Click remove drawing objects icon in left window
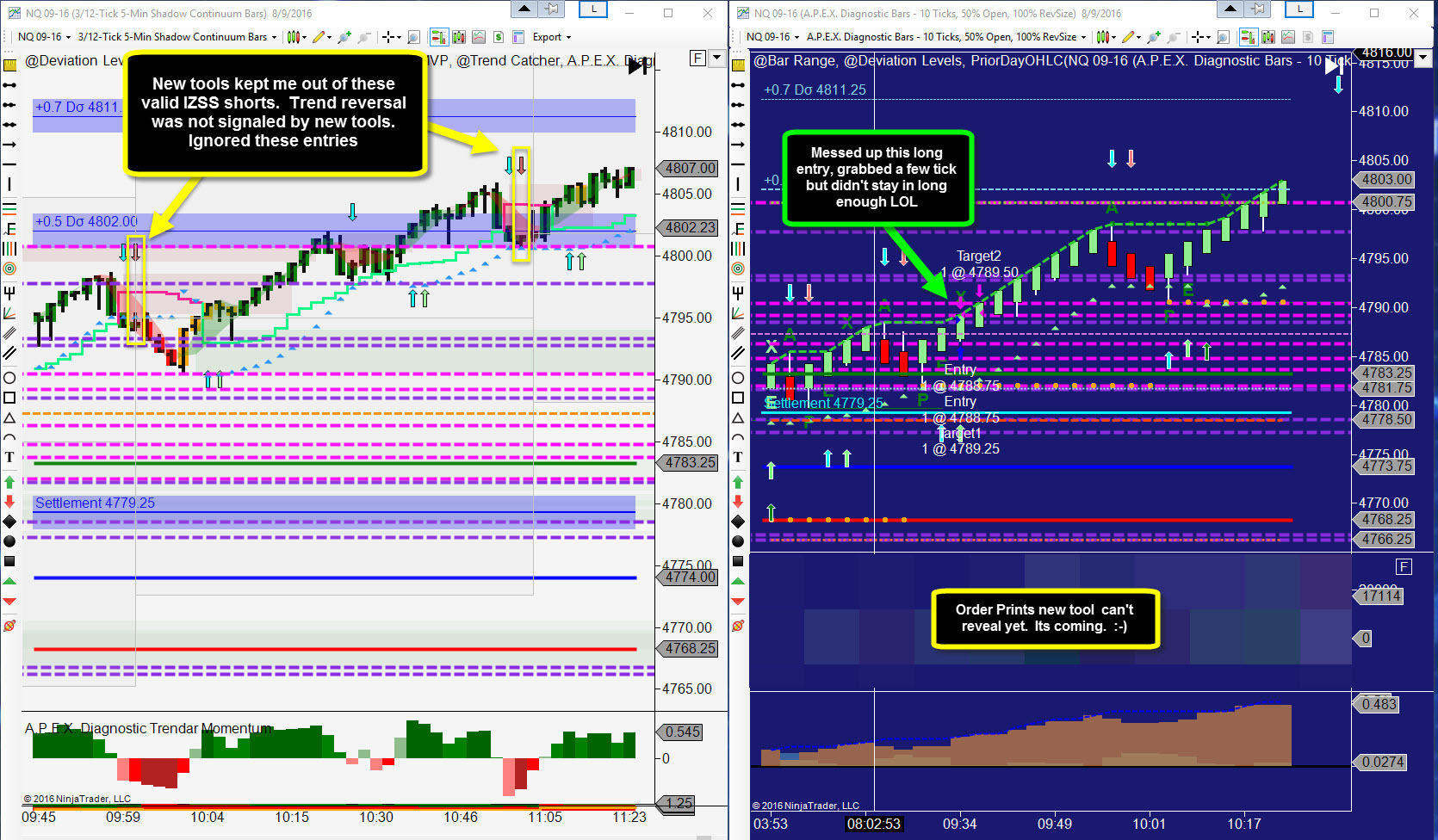1438x840 pixels. pos(9,626)
